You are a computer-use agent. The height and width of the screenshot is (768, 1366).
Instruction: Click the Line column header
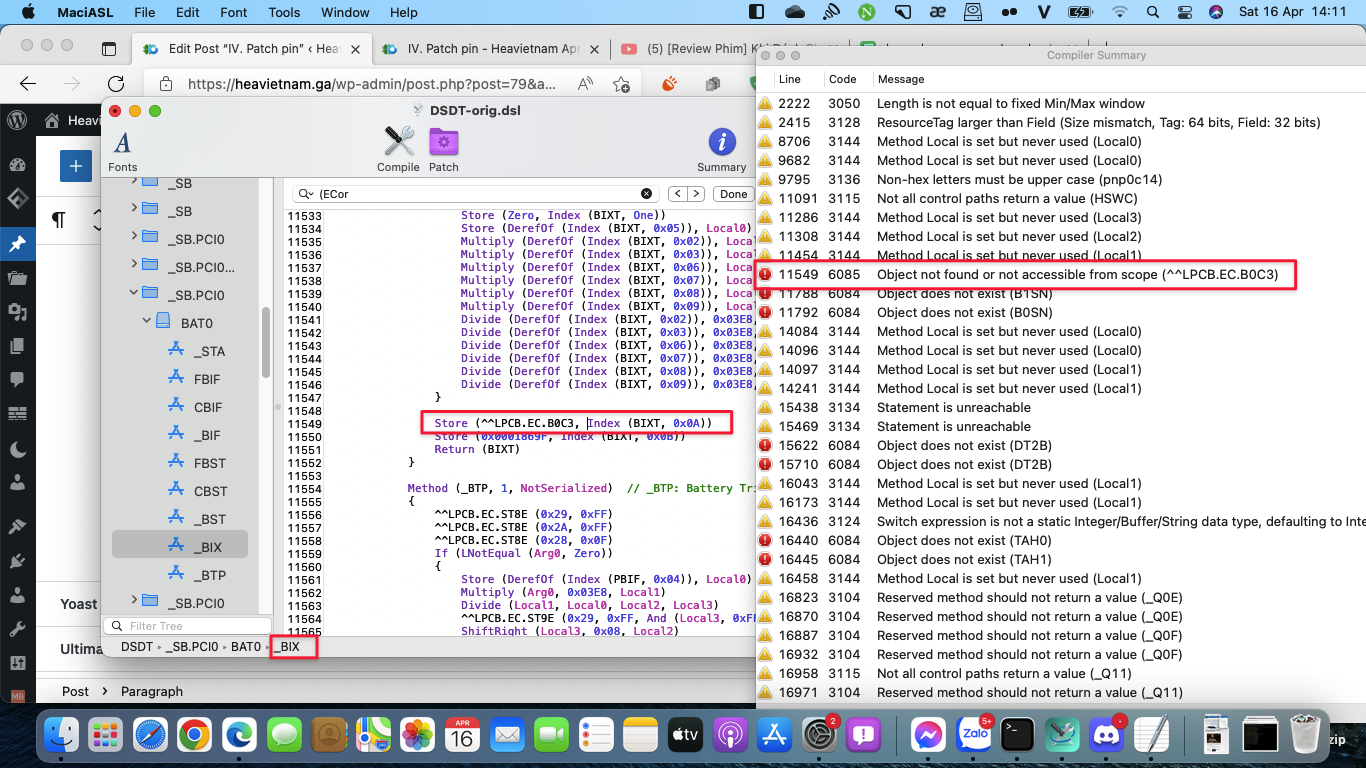click(790, 79)
